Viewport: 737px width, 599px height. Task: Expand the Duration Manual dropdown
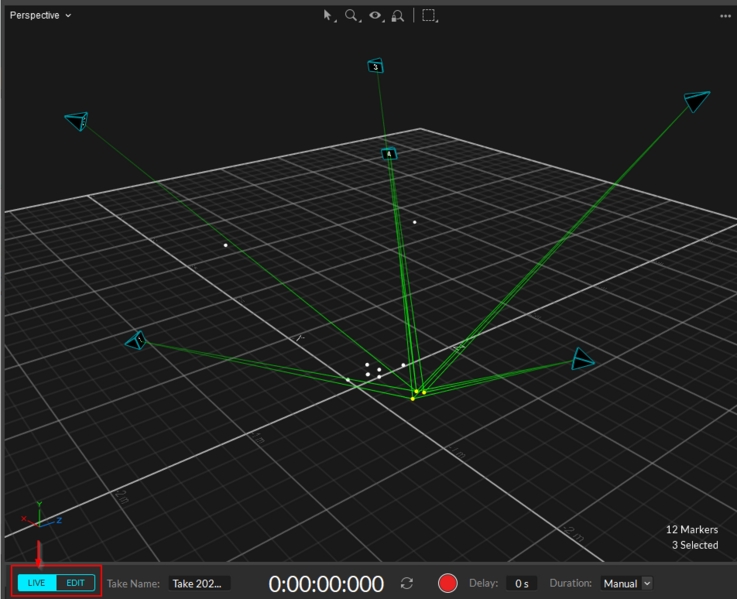(627, 583)
